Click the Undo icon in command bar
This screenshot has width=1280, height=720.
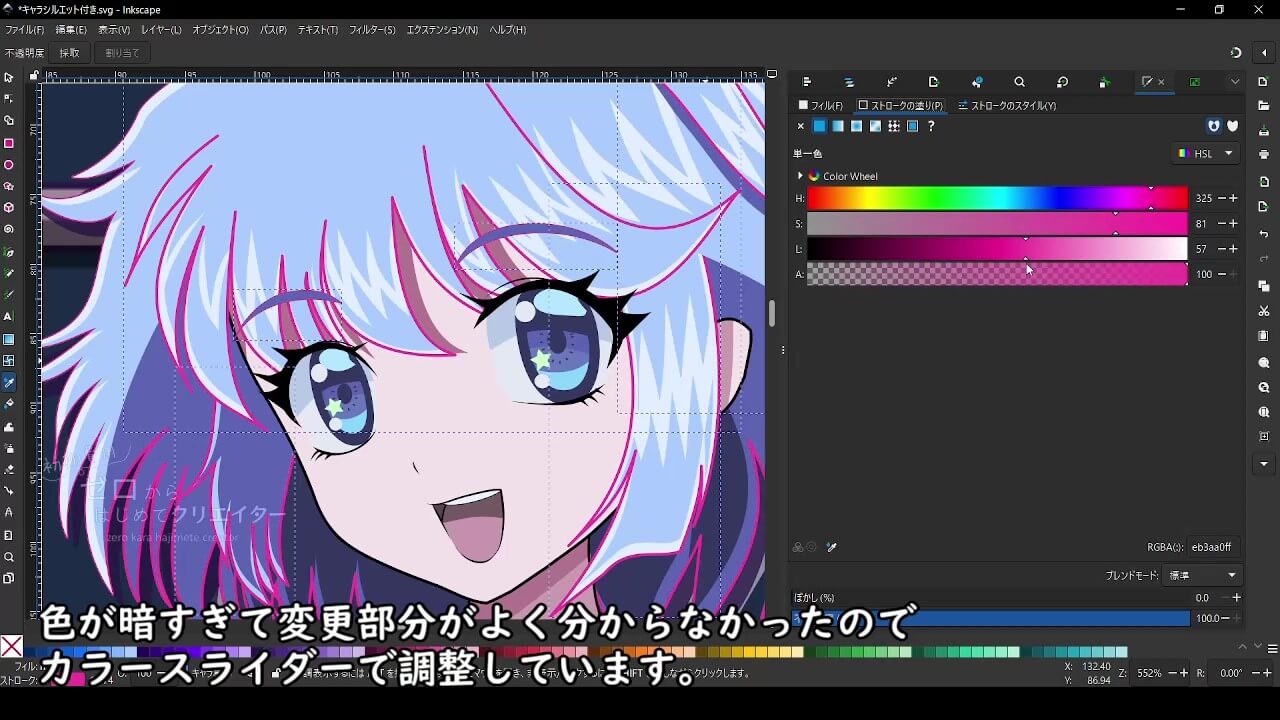pos(1264,234)
